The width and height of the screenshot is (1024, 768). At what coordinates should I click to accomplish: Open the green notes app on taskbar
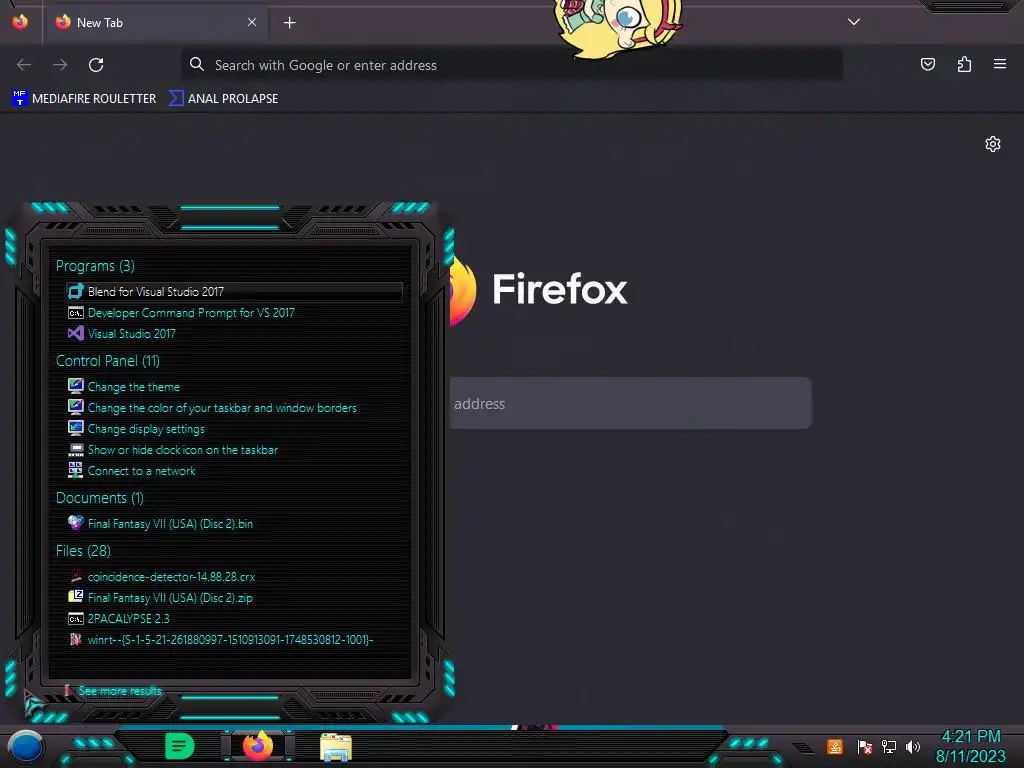[180, 746]
